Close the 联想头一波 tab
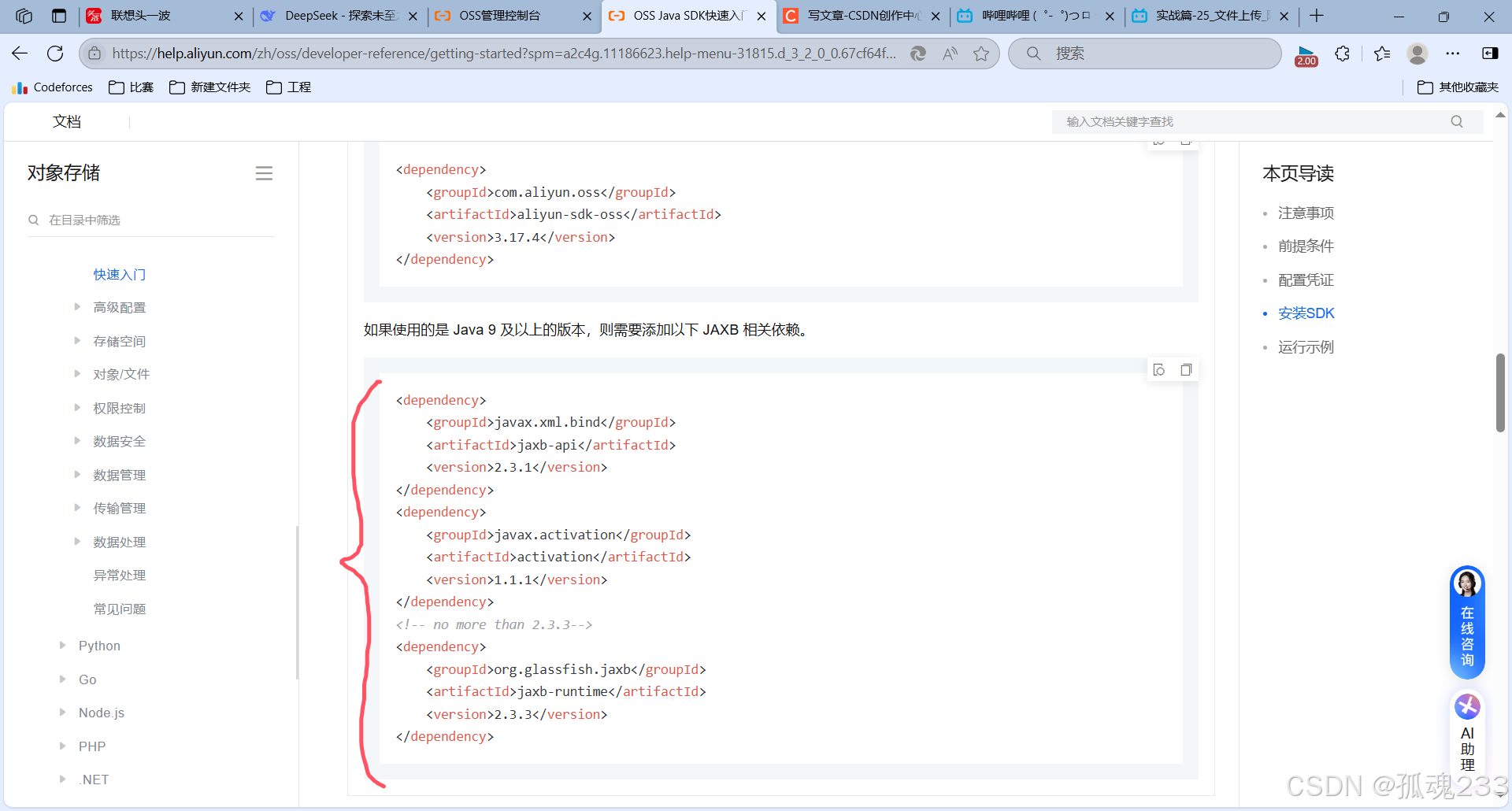Viewport: 1512px width, 811px height. click(x=239, y=16)
